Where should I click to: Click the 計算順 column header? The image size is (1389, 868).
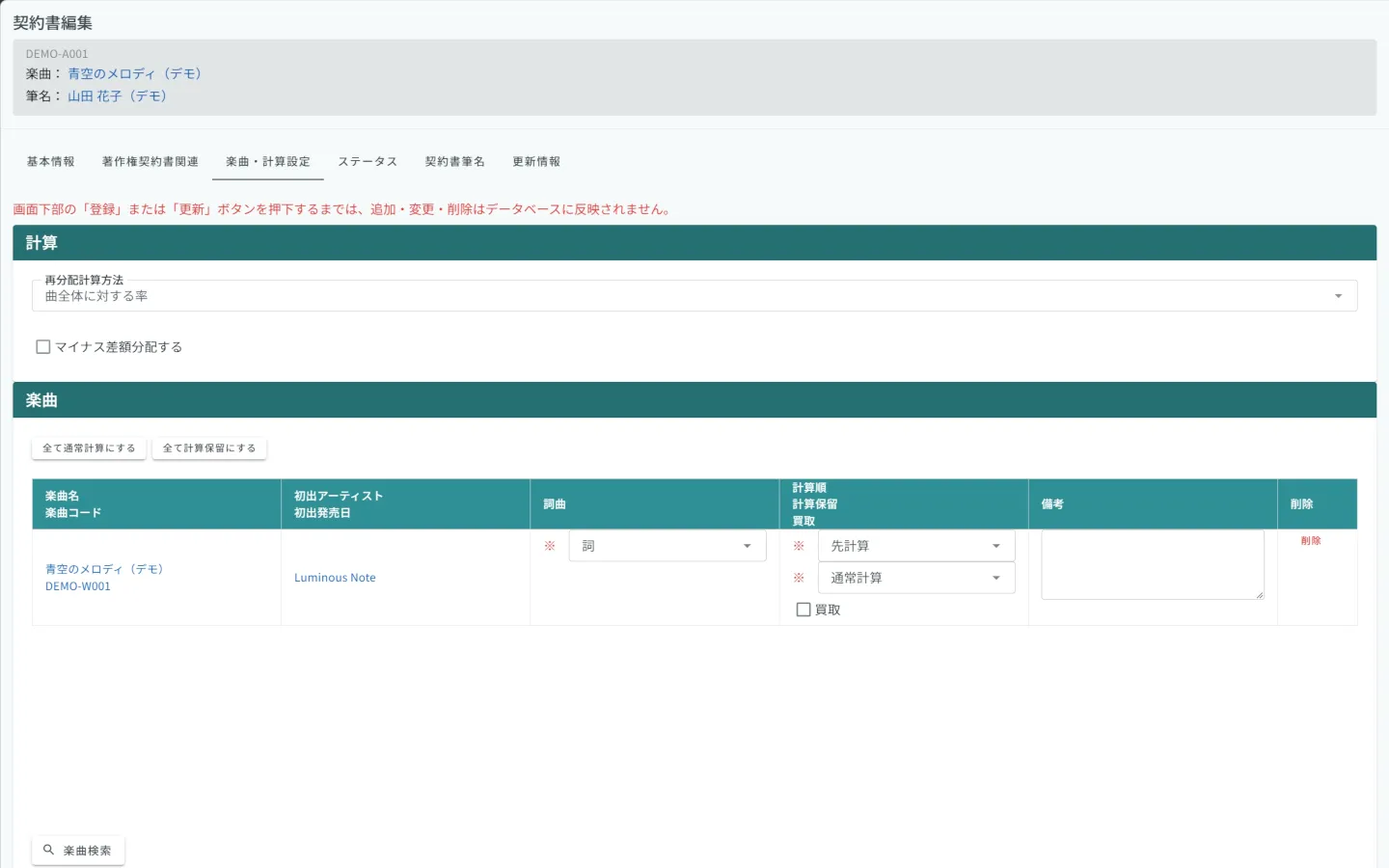click(x=903, y=503)
